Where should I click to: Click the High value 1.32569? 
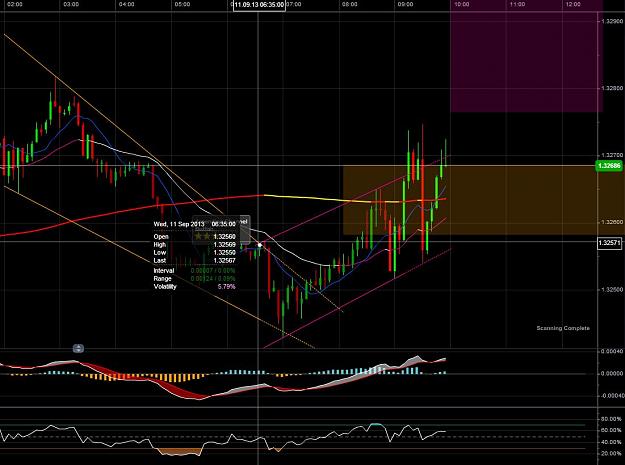224,245
